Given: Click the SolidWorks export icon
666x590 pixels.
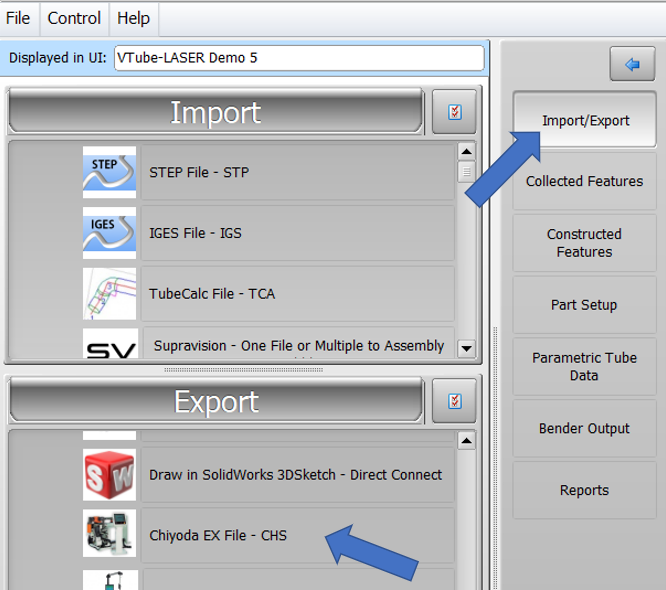Looking at the screenshot, I should (109, 475).
